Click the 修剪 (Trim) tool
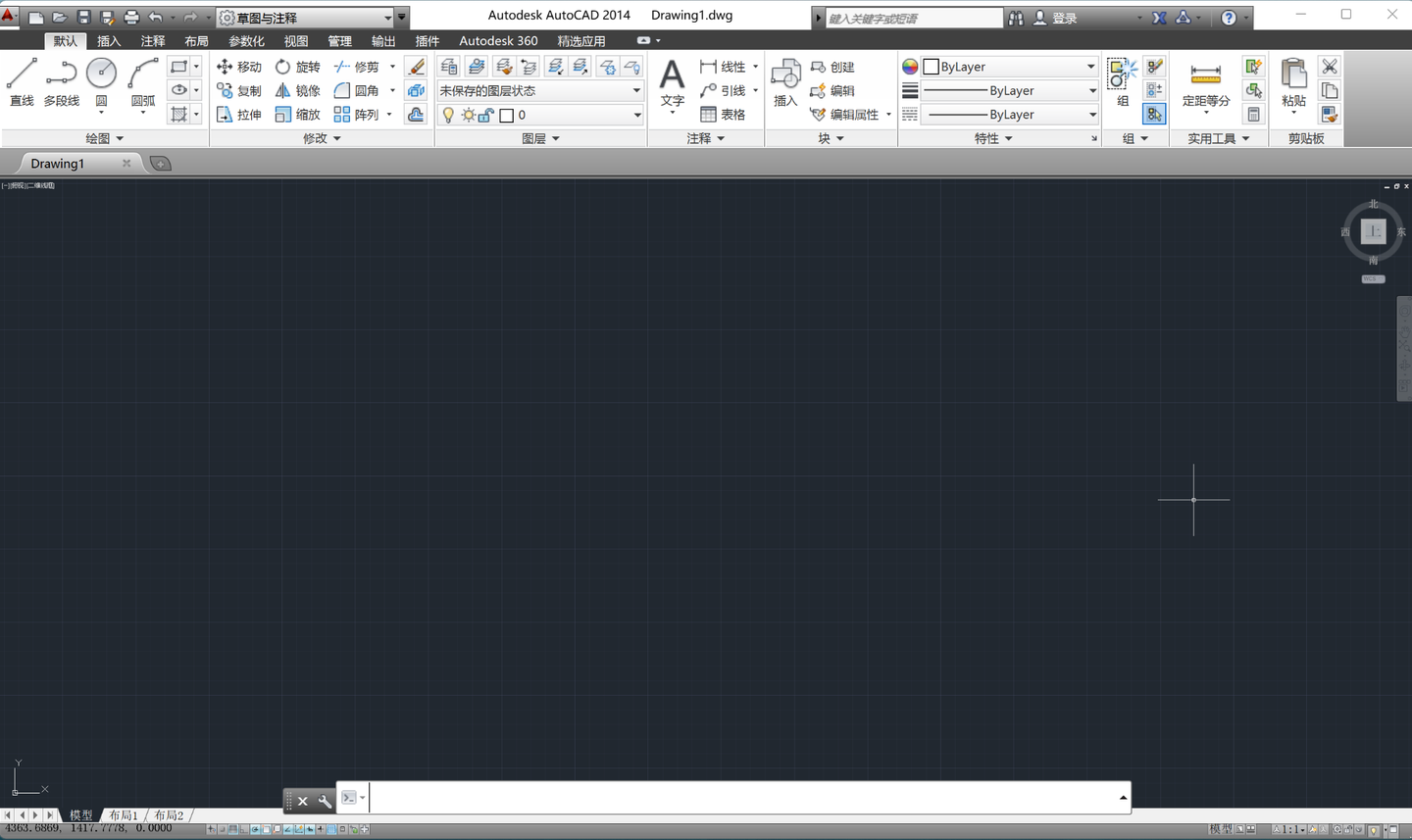Image resolution: width=1412 pixels, height=840 pixels. [x=356, y=67]
